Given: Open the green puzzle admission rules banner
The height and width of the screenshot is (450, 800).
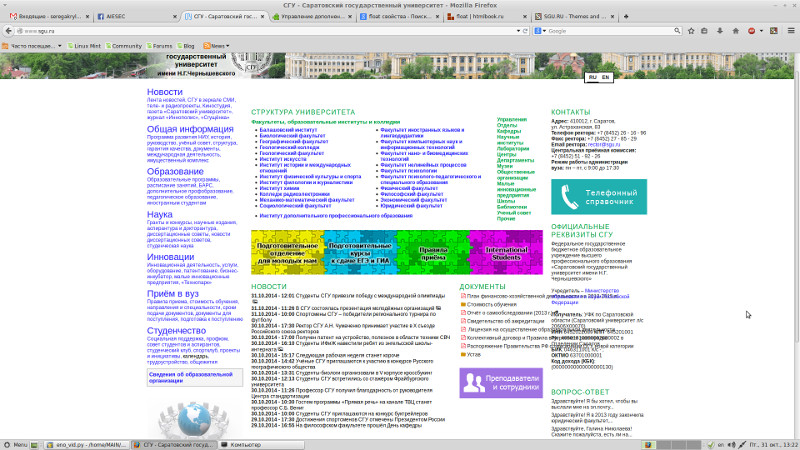Looking at the screenshot, I should pyautogui.click(x=433, y=253).
